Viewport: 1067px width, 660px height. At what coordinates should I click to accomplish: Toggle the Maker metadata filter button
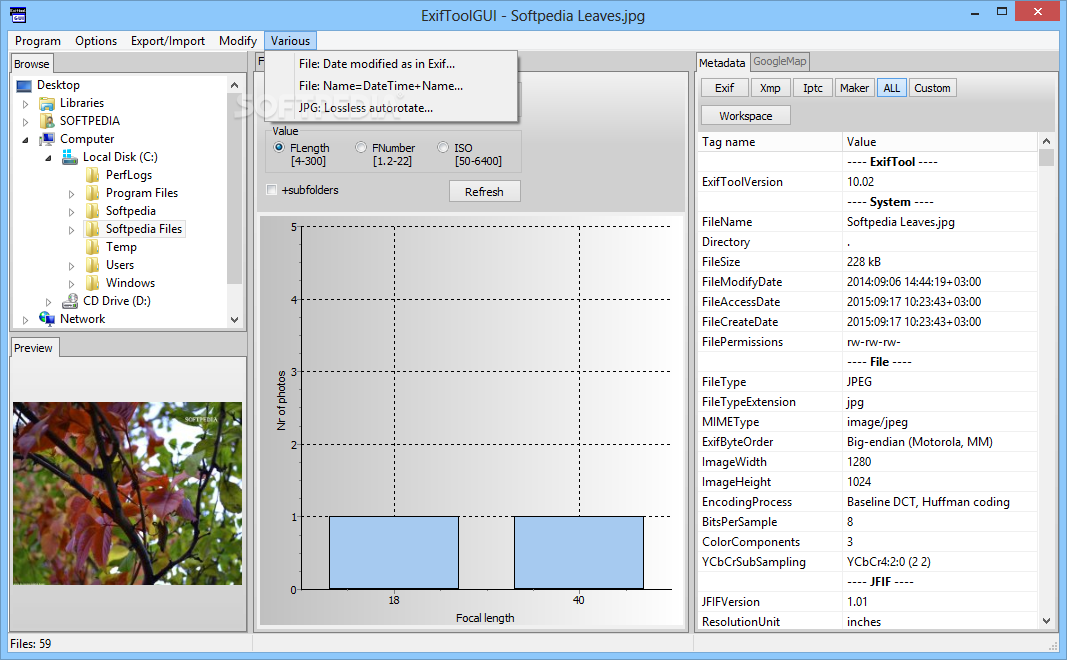click(854, 88)
